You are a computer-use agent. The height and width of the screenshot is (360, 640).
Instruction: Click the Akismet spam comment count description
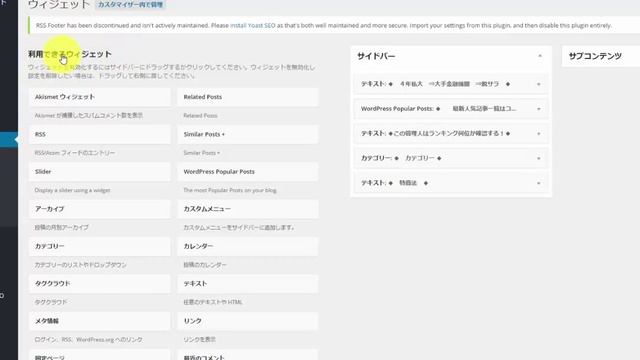89,116
